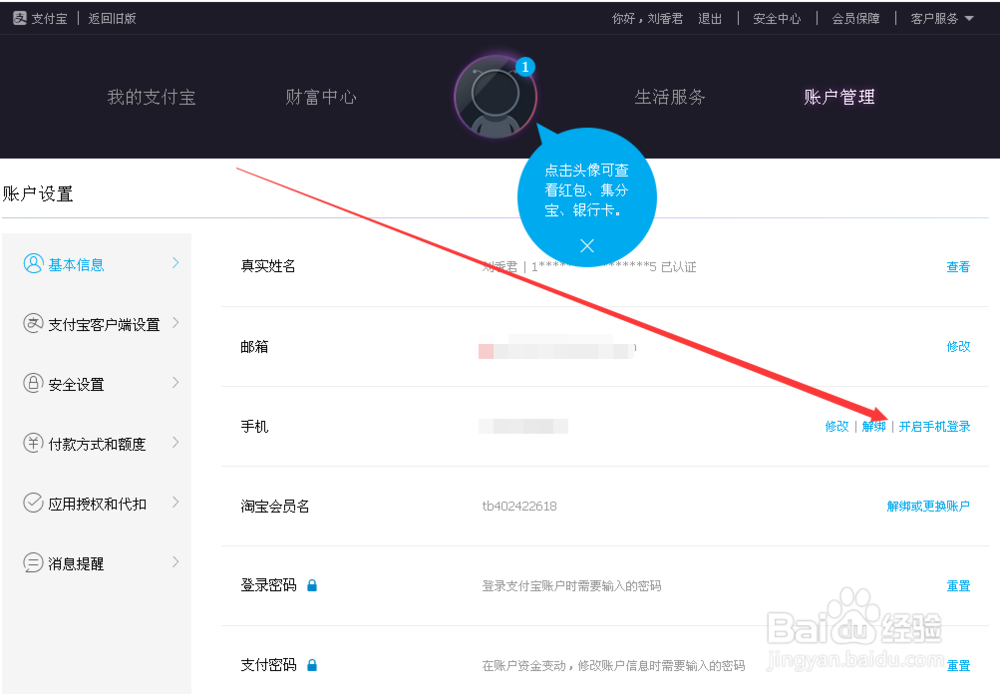The image size is (1000, 694).
Task: Click 重置 for 支付密码
Action: tap(958, 665)
